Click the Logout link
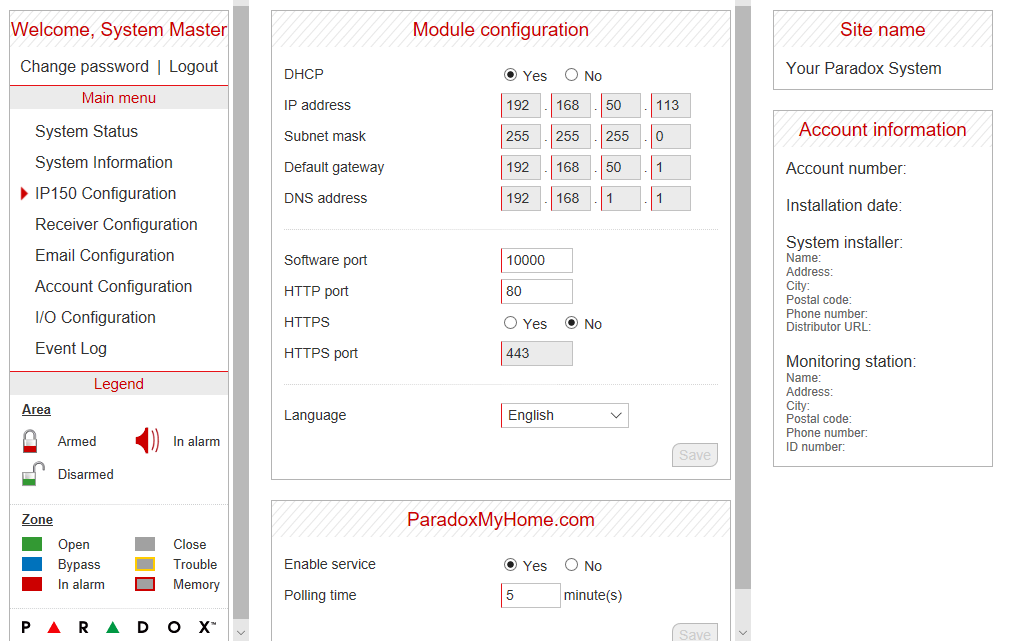Image resolution: width=1013 pixels, height=641 pixels. tap(194, 67)
